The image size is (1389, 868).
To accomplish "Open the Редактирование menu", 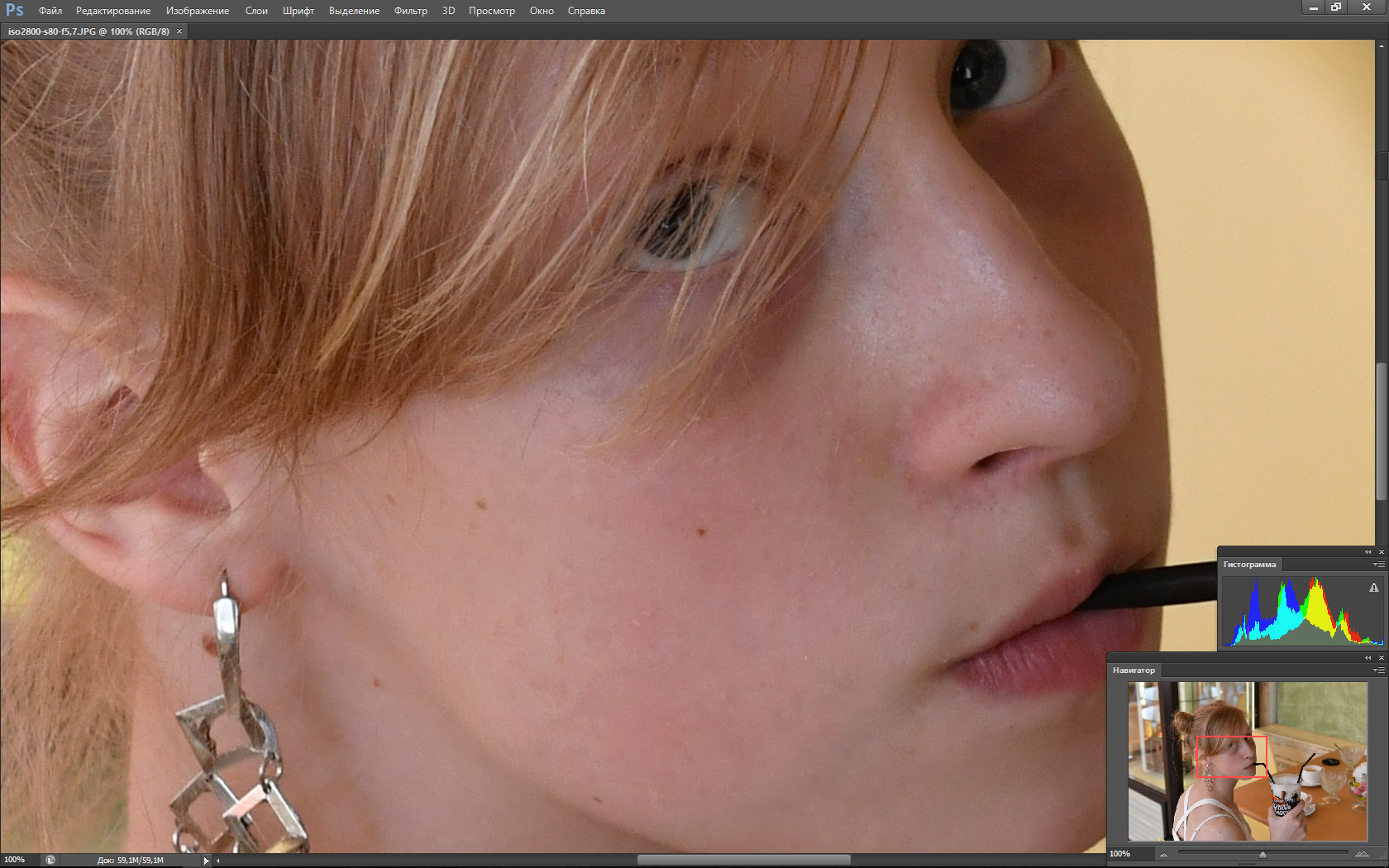I will [113, 11].
